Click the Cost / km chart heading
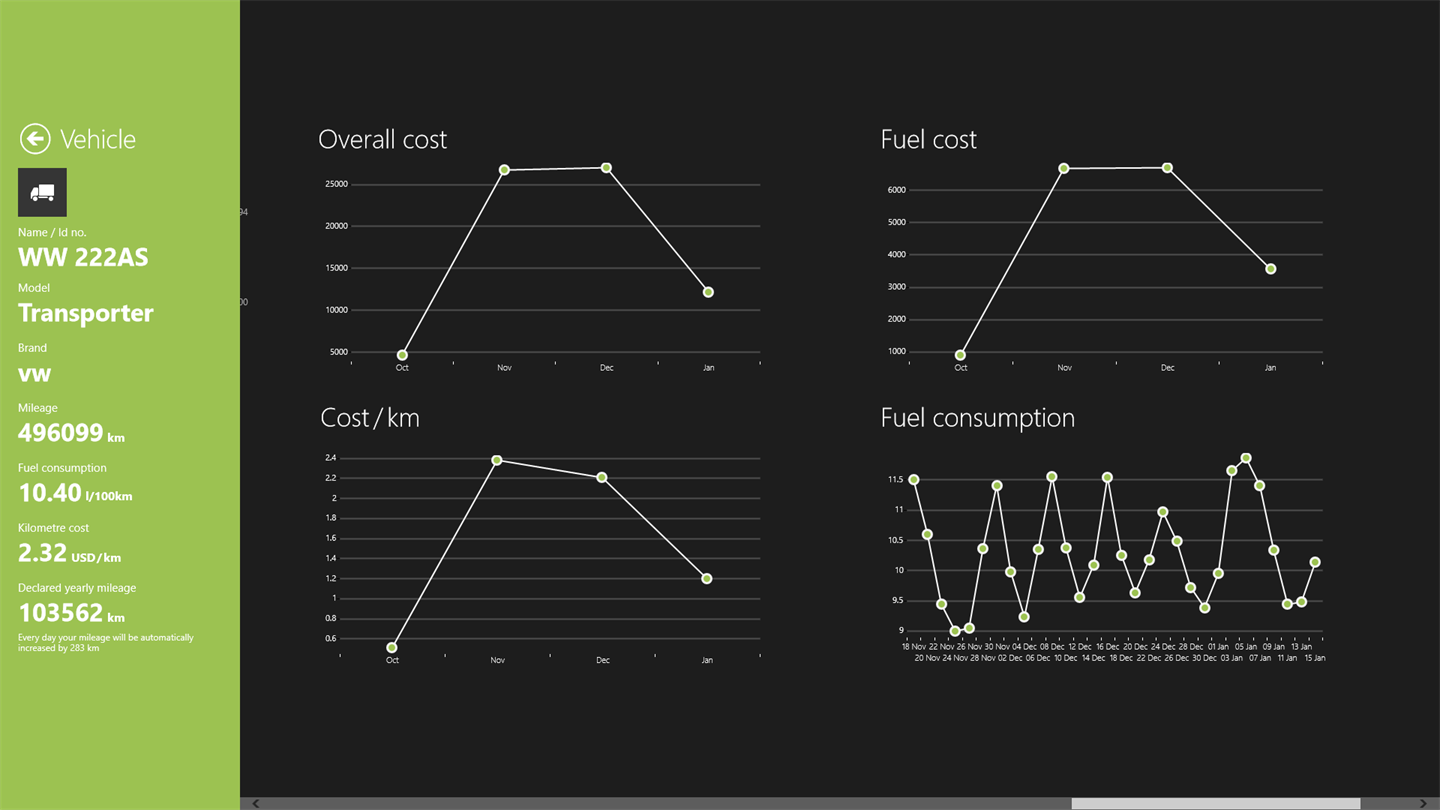This screenshot has width=1440, height=810. [x=370, y=418]
